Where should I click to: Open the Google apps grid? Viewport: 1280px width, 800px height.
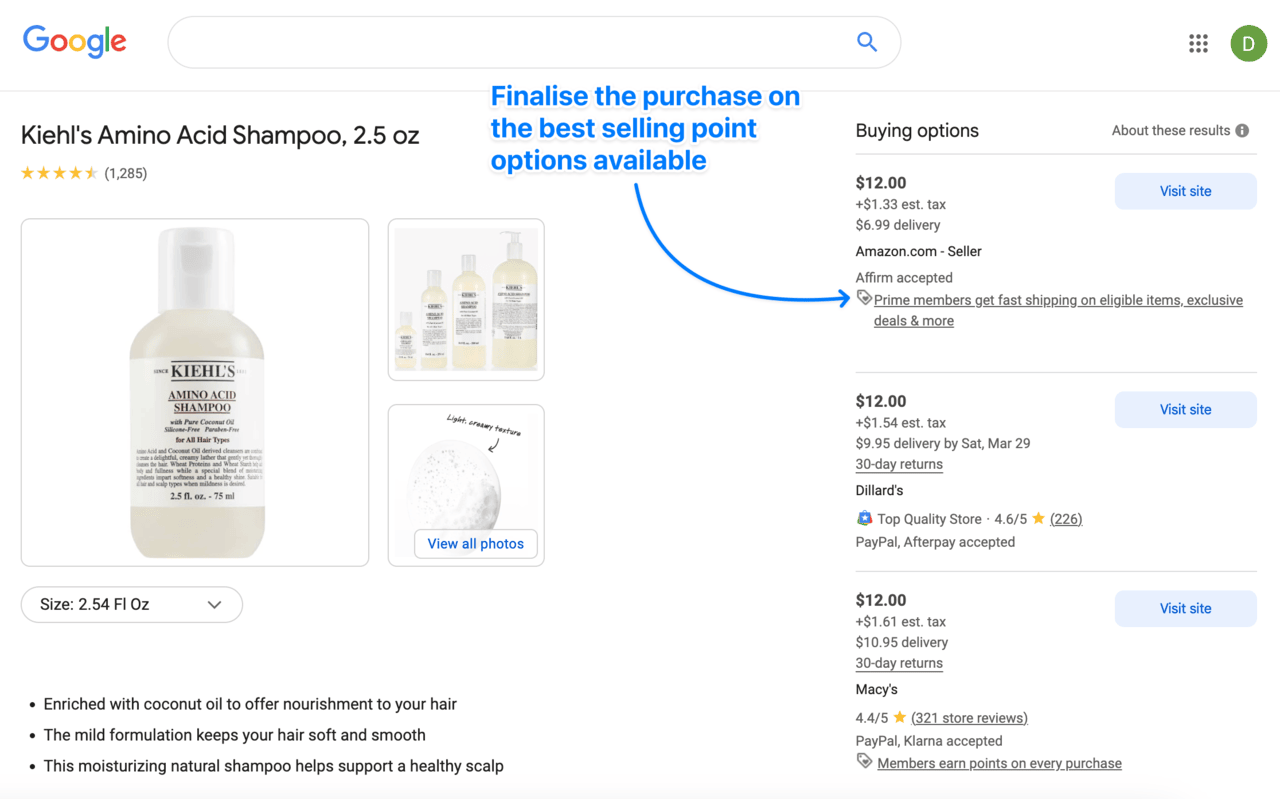coord(1198,43)
